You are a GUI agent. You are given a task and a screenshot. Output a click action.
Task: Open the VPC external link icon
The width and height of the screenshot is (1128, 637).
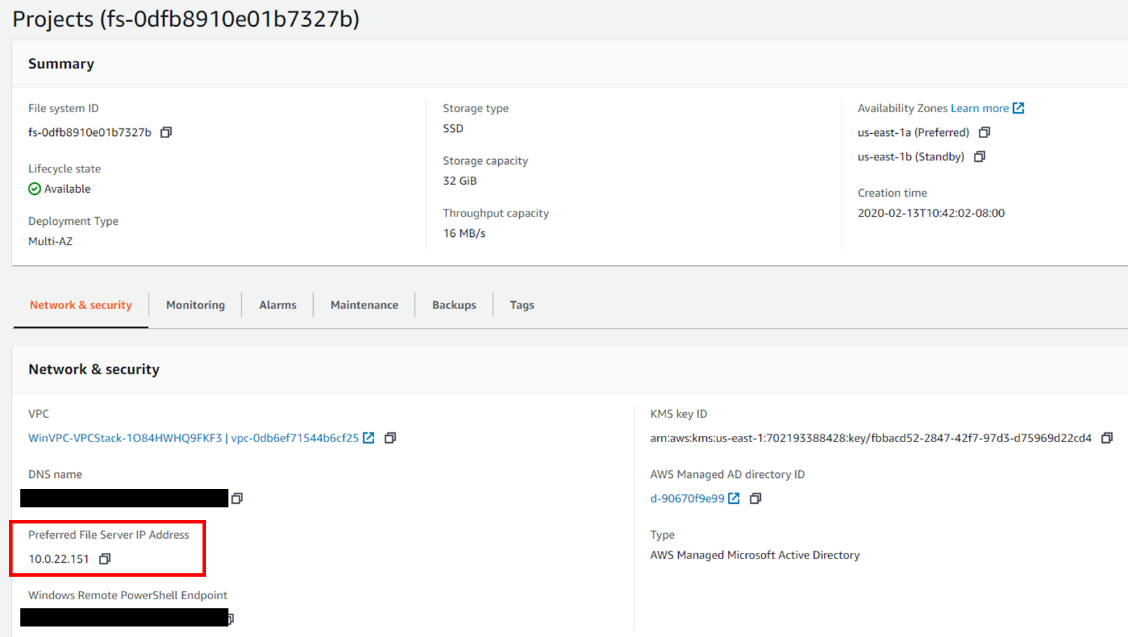pos(370,437)
